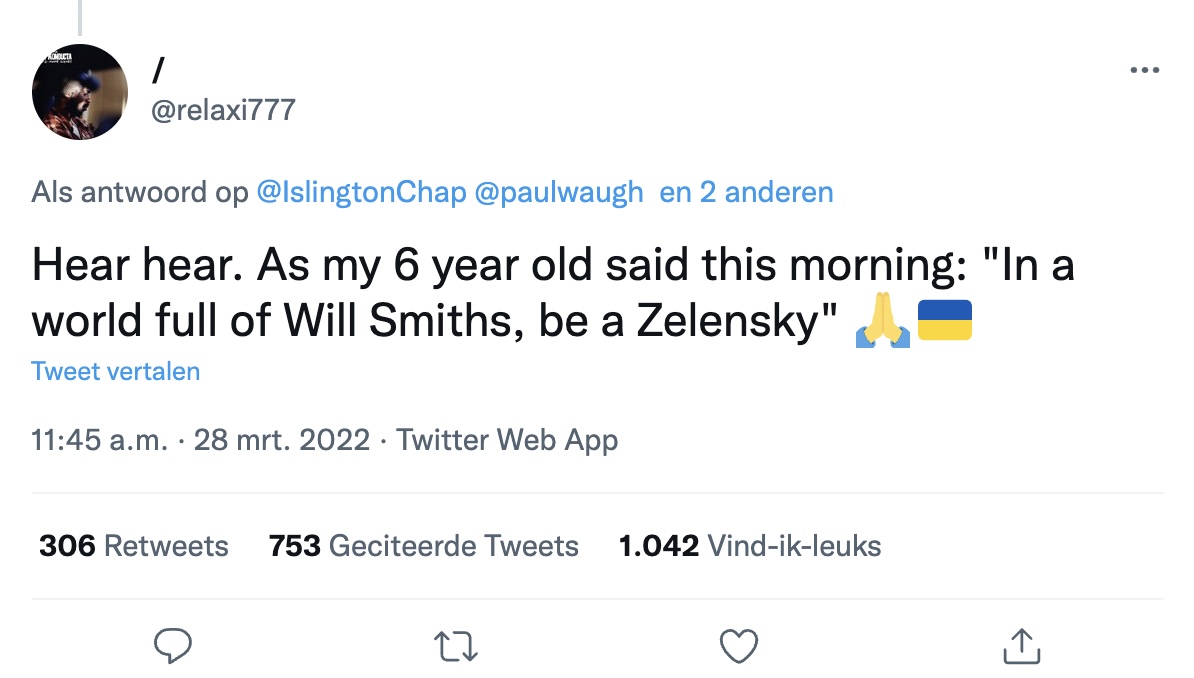1194x678 pixels.
Task: Open the 1.042 Vind-ik-leuks list
Action: point(750,546)
